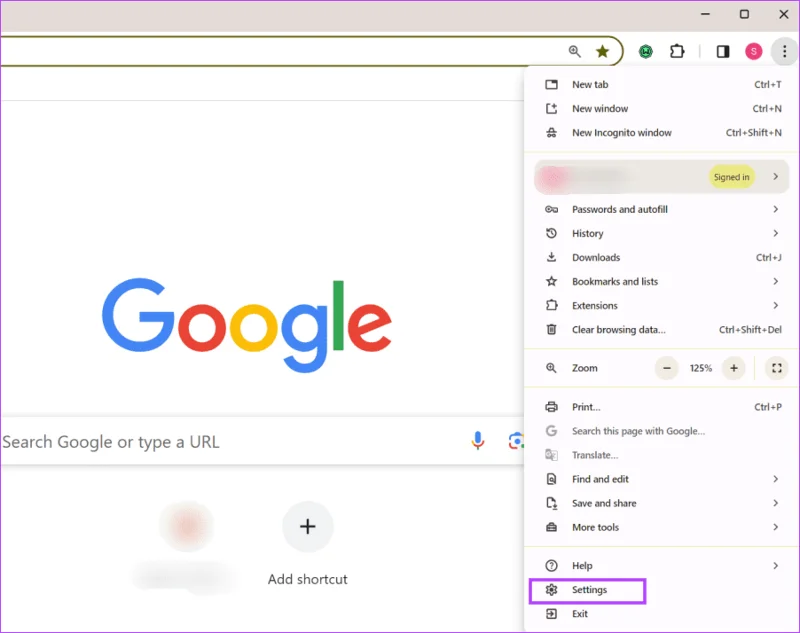Viewport: 800px width, 633px height.
Task: Open the Extensions puzzle piece toolbar button
Action: pyautogui.click(x=677, y=51)
